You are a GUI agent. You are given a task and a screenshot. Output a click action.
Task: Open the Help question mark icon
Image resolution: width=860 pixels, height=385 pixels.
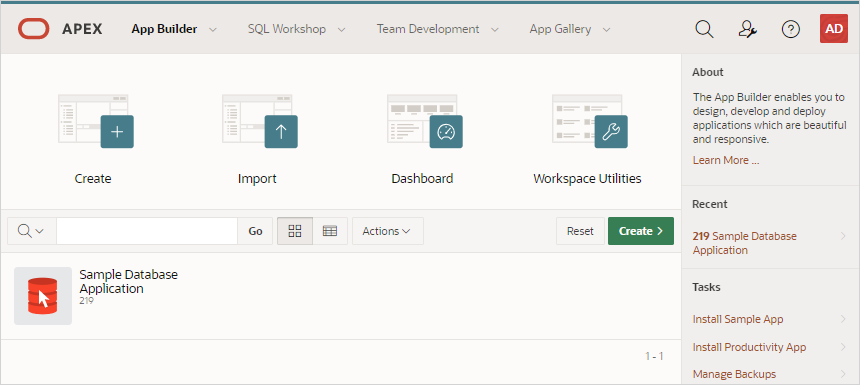pos(790,29)
